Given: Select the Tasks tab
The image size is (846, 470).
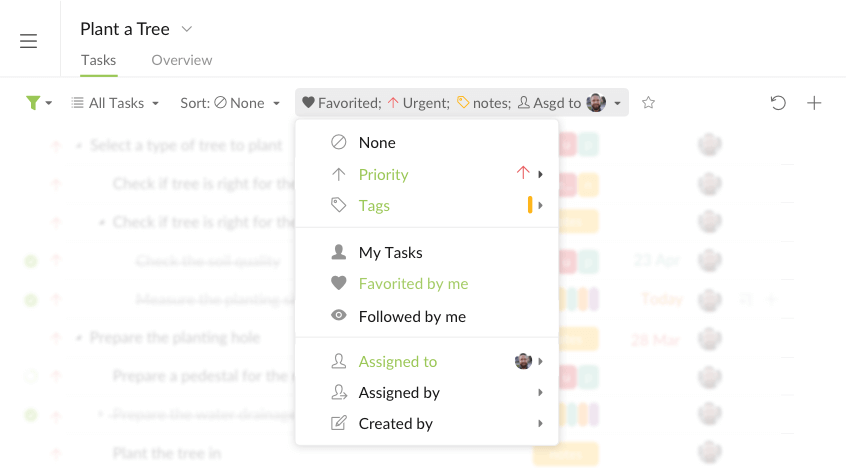Looking at the screenshot, I should 99,60.
